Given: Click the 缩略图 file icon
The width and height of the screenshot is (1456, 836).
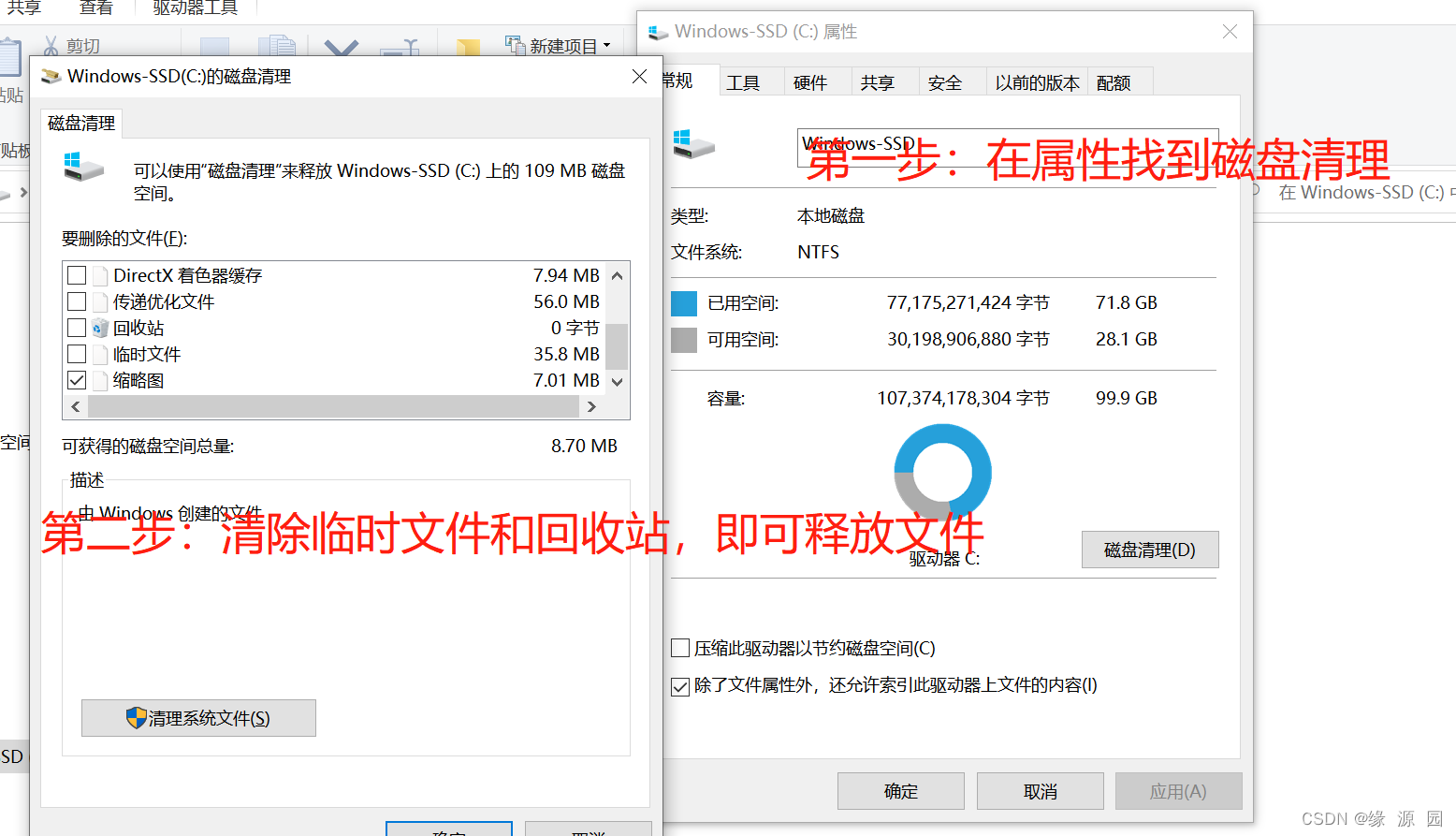Looking at the screenshot, I should [x=100, y=380].
